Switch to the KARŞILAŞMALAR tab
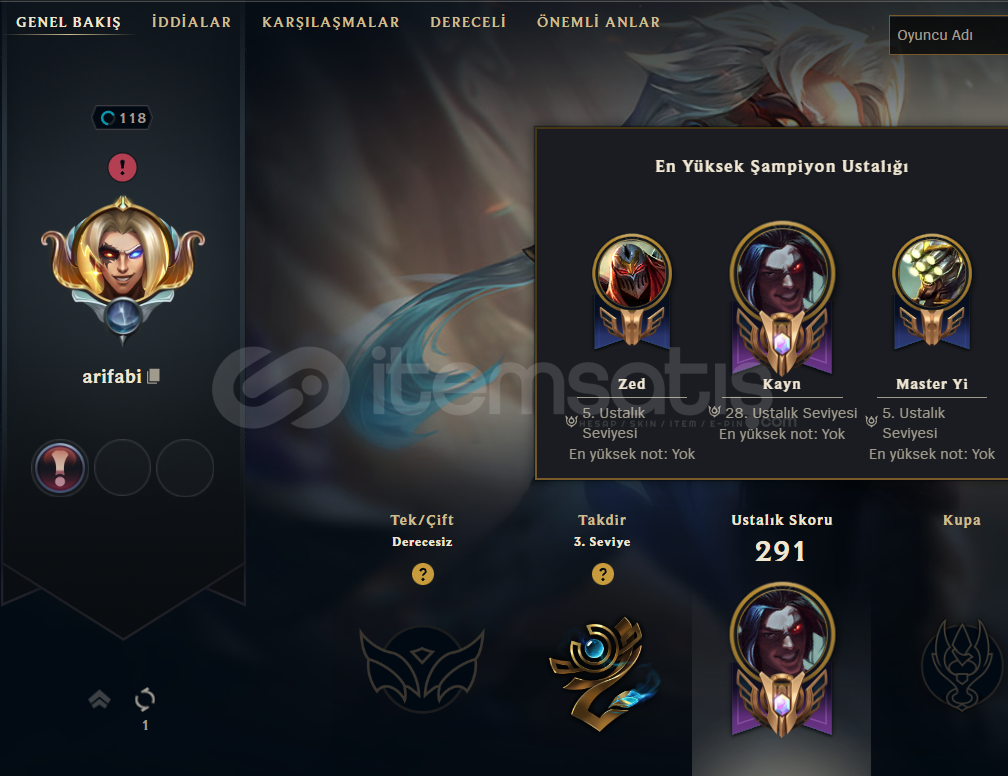 [x=330, y=22]
